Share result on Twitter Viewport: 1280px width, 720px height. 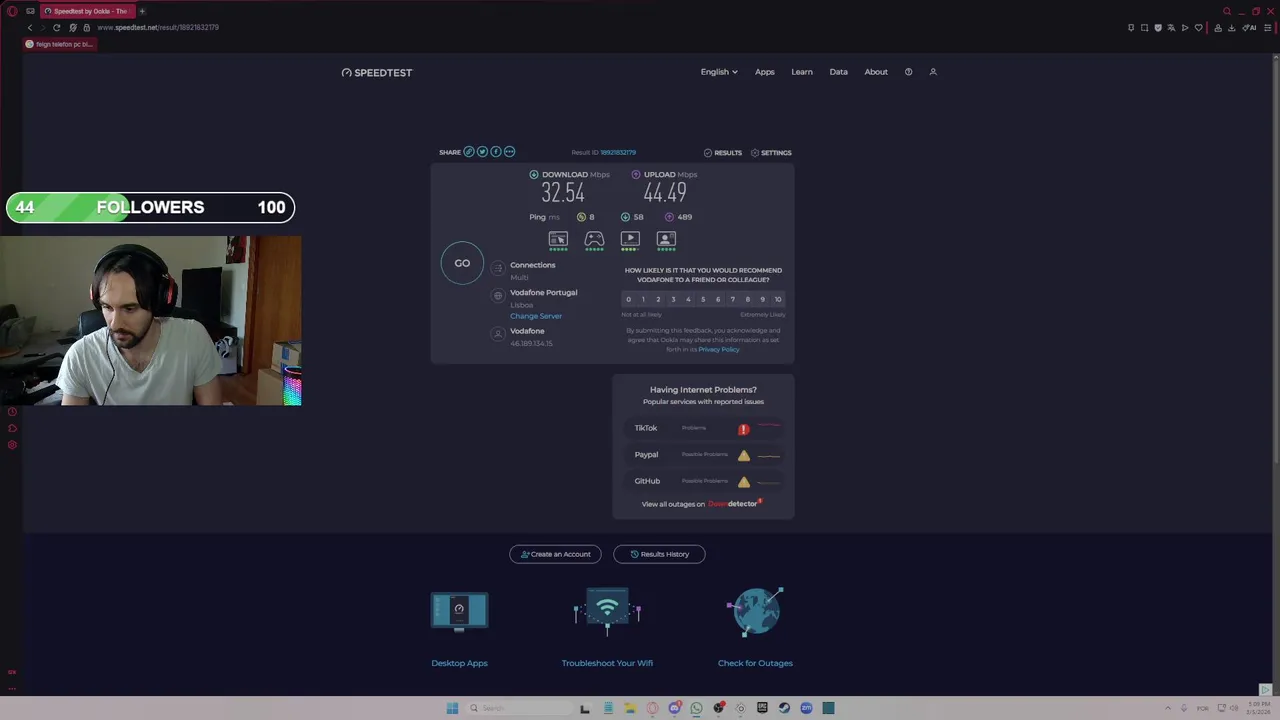(482, 152)
